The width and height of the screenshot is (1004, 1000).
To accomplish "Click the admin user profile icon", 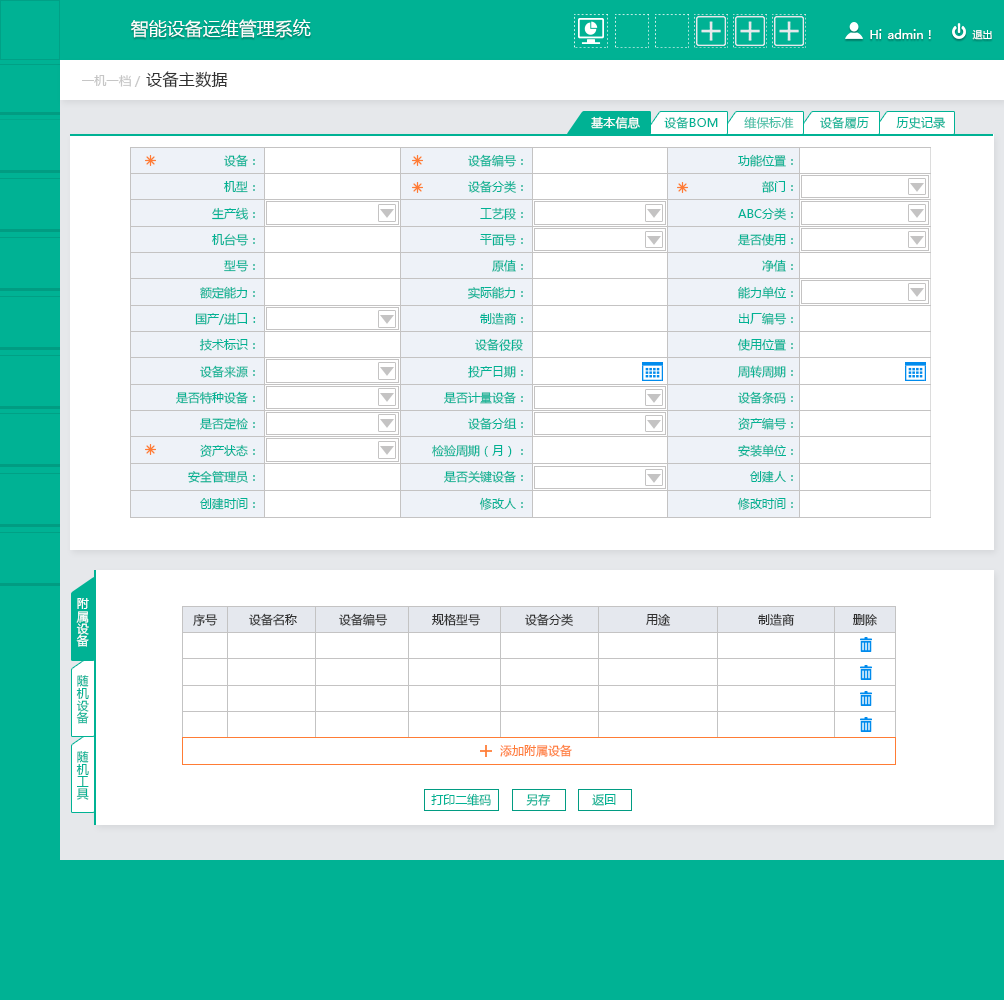I will (x=853, y=31).
